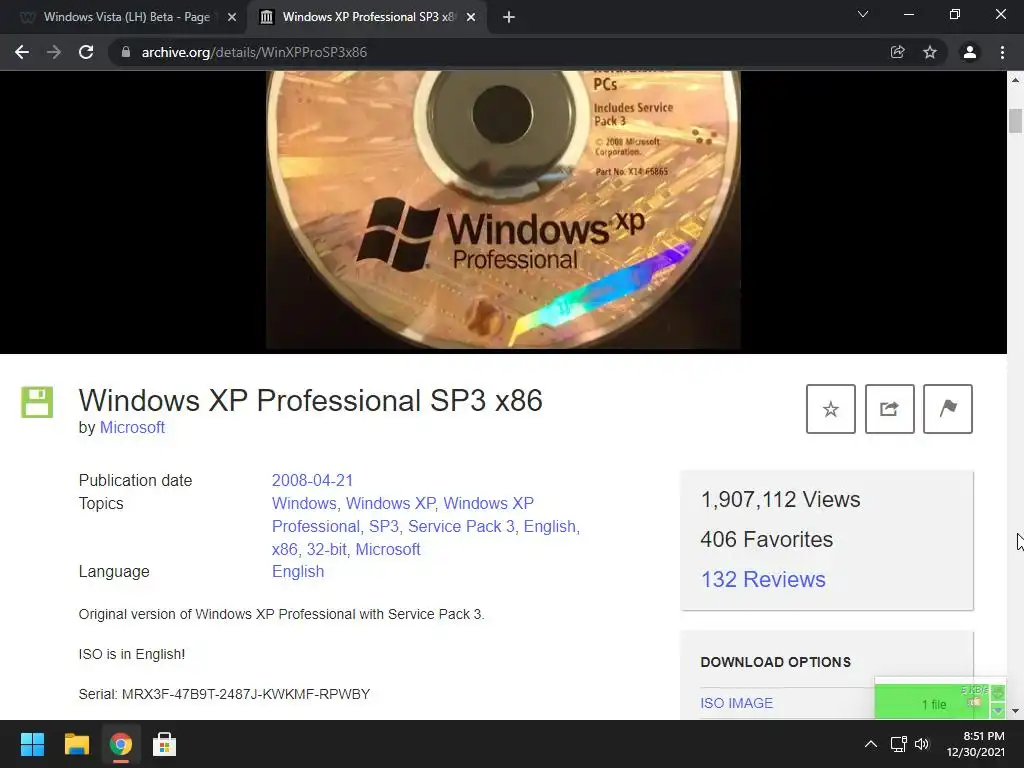The height and width of the screenshot is (768, 1024).
Task: Open the 32-bit topic link
Action: [x=327, y=549]
